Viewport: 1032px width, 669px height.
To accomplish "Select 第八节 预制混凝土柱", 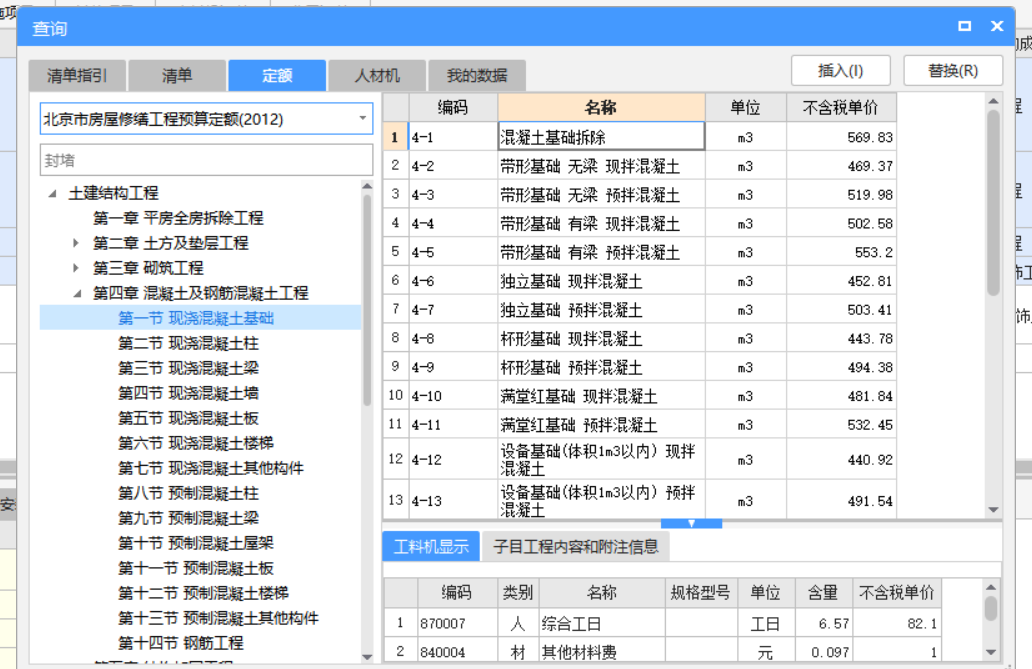I will coord(188,493).
